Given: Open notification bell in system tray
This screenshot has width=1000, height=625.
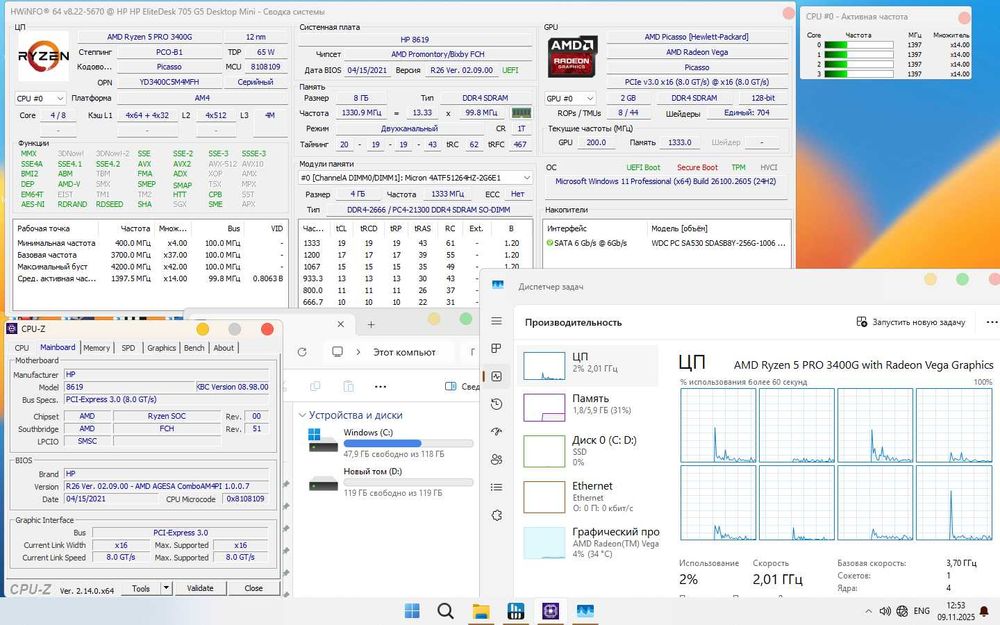Looking at the screenshot, I should [x=984, y=611].
